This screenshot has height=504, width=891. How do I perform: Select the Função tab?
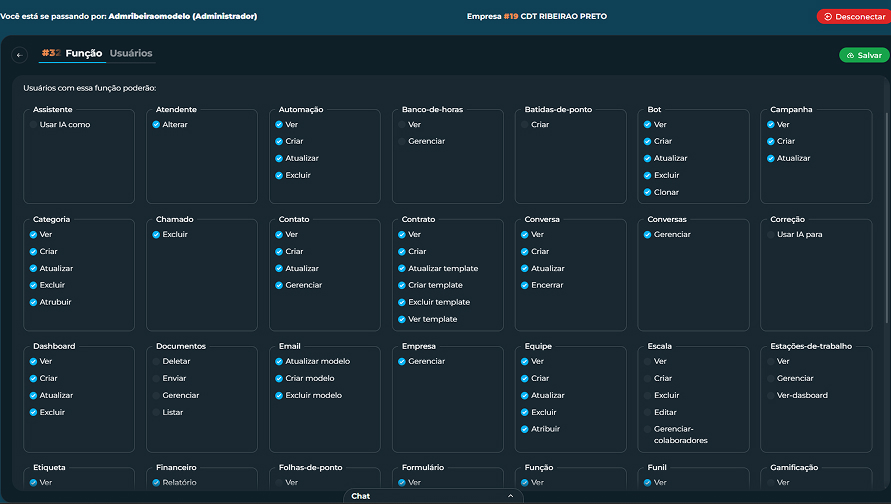[x=84, y=53]
